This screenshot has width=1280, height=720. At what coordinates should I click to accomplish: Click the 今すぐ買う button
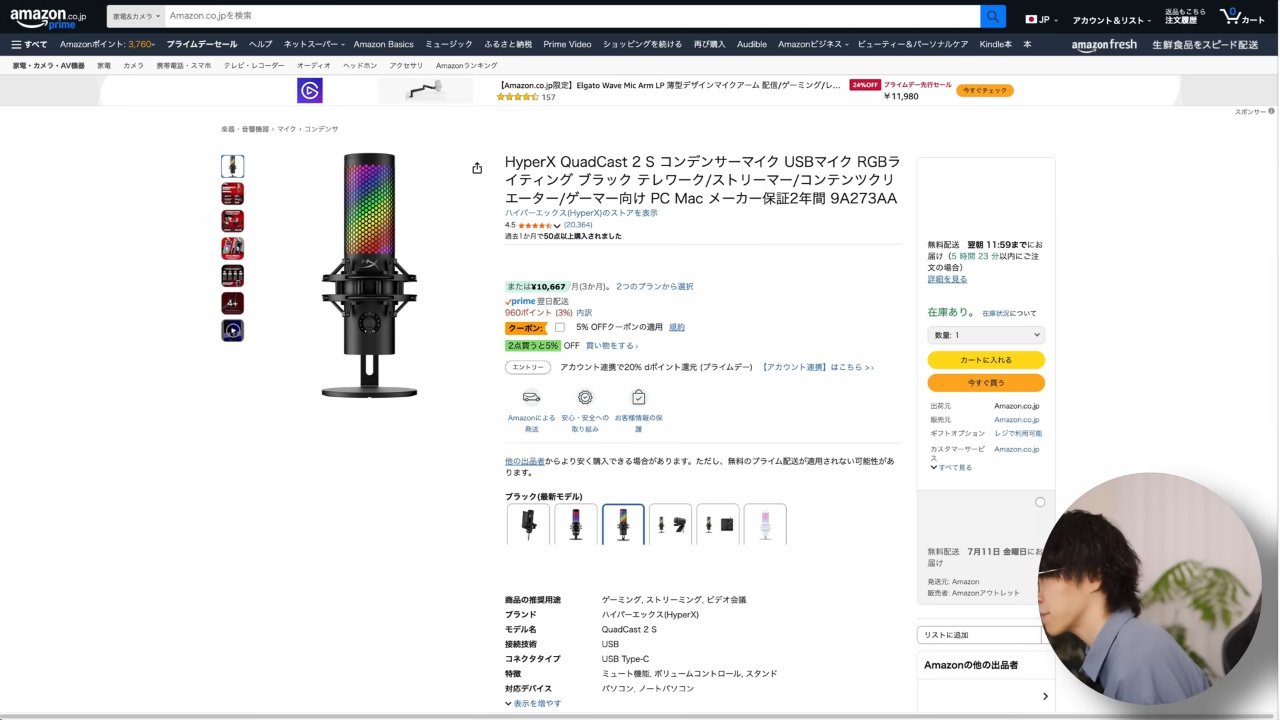pos(986,383)
